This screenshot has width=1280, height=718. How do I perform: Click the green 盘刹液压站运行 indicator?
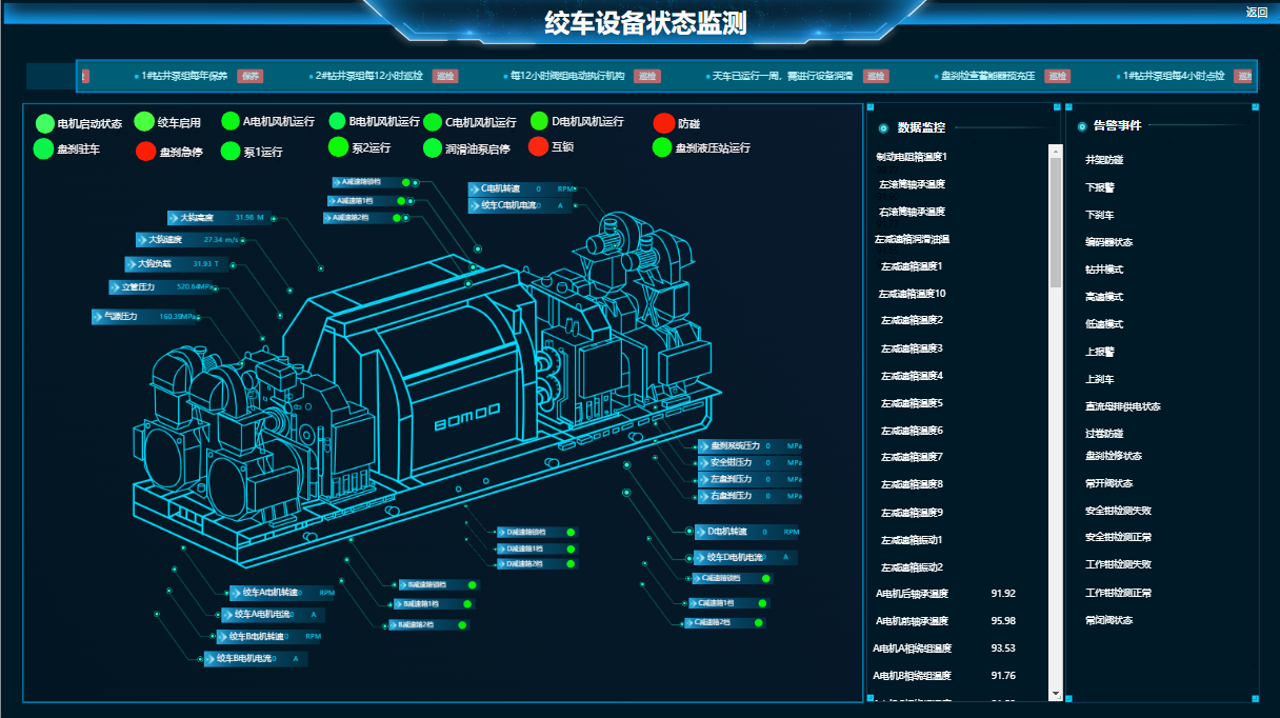tap(662, 148)
